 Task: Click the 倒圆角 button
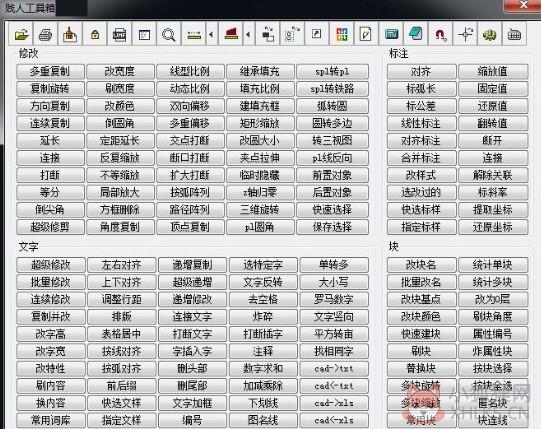[120, 123]
